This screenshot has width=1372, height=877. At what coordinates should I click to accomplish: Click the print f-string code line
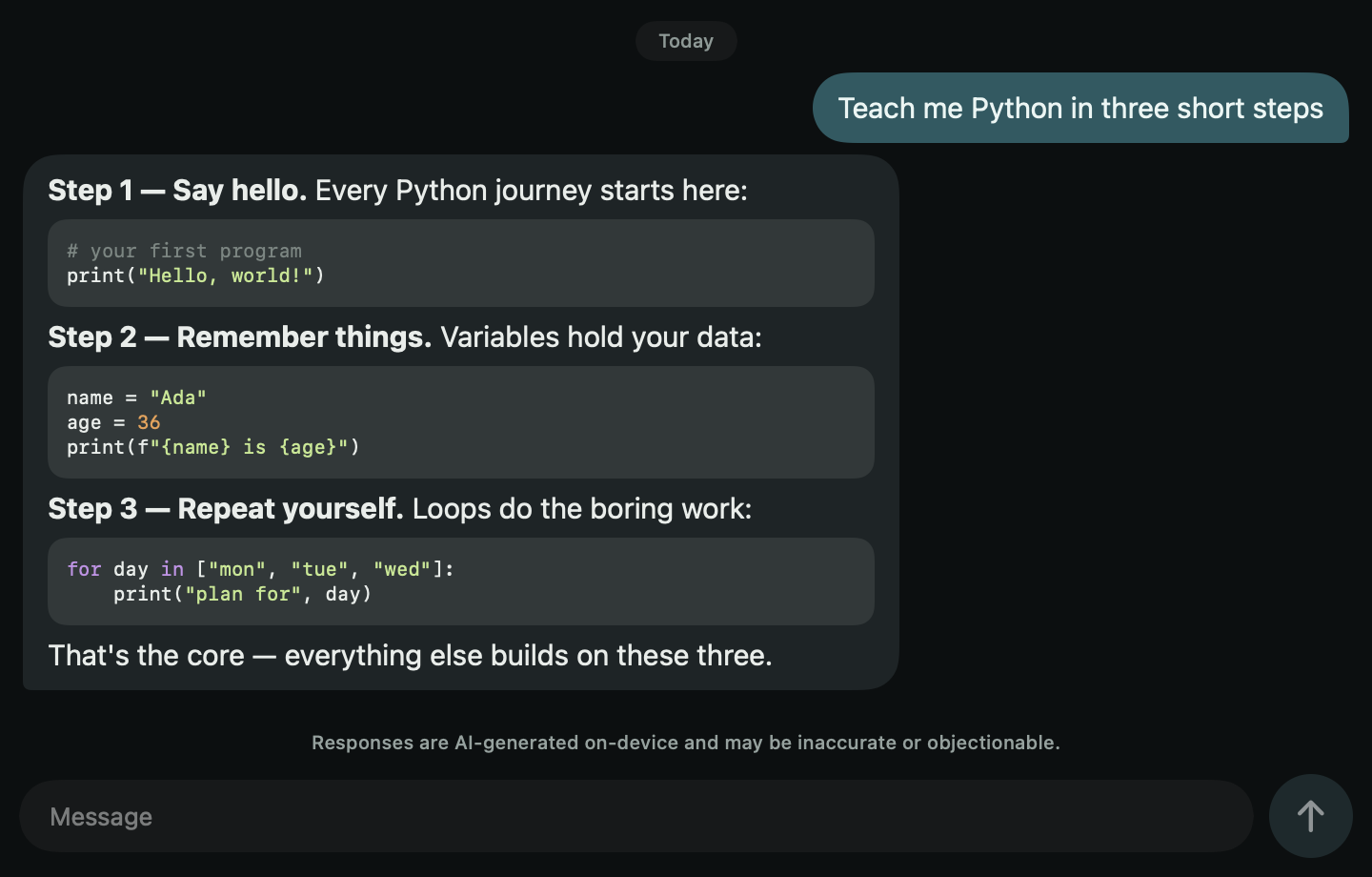click(x=213, y=447)
